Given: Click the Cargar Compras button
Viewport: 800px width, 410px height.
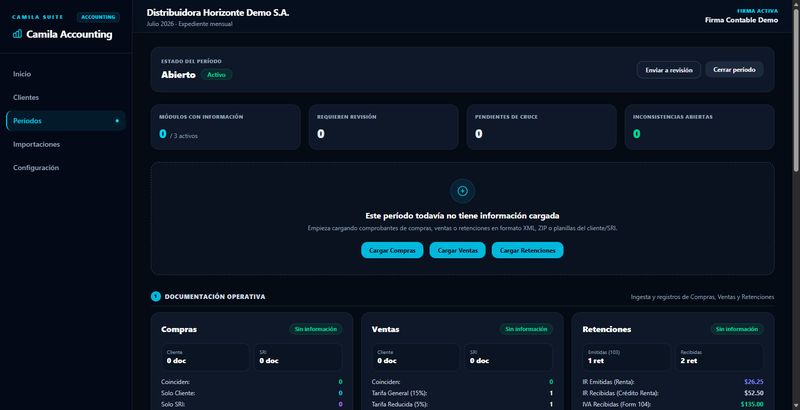Looking at the screenshot, I should pos(392,250).
